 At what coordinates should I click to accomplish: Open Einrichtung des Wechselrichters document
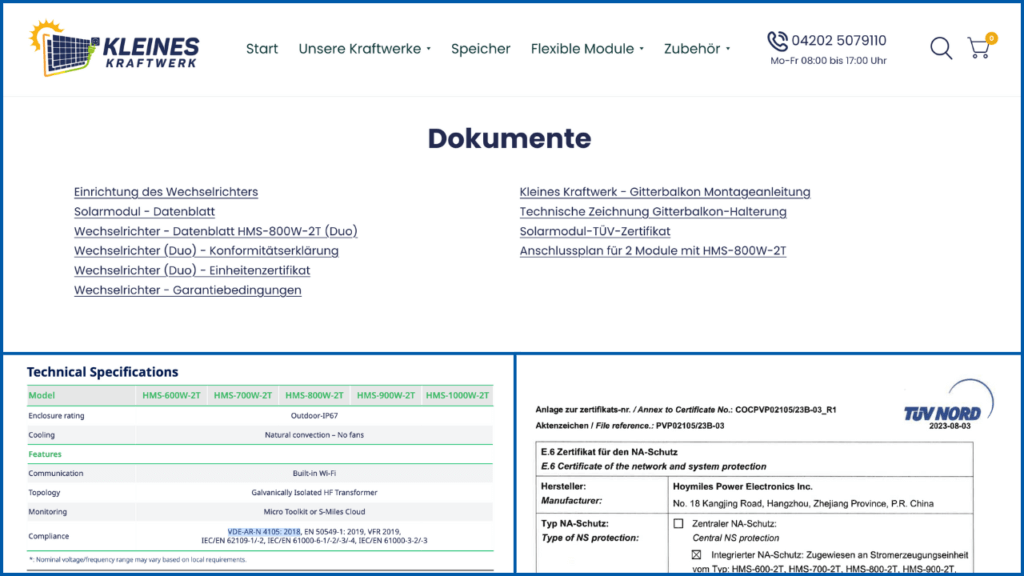[165, 192]
